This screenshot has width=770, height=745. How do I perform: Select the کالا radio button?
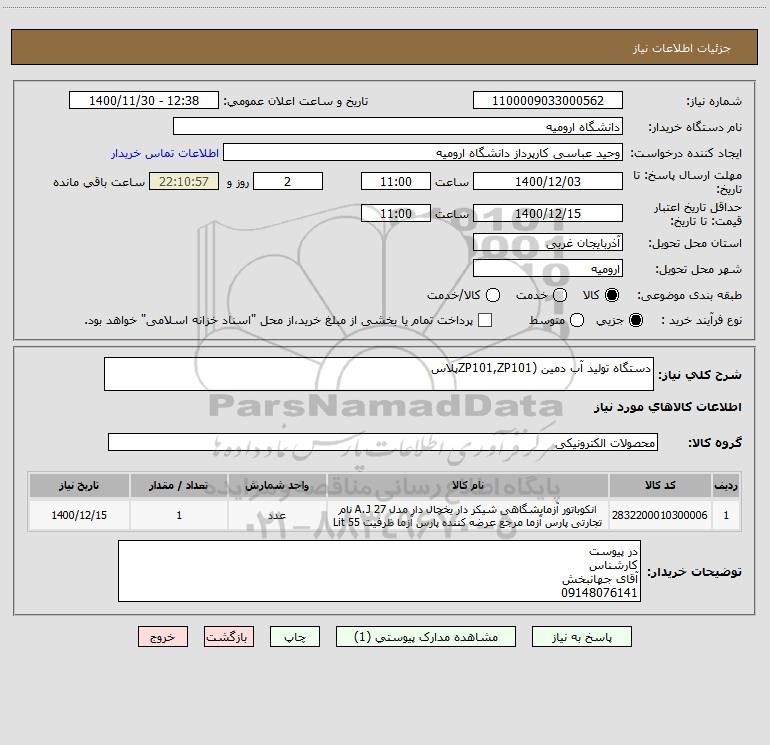(x=612, y=295)
